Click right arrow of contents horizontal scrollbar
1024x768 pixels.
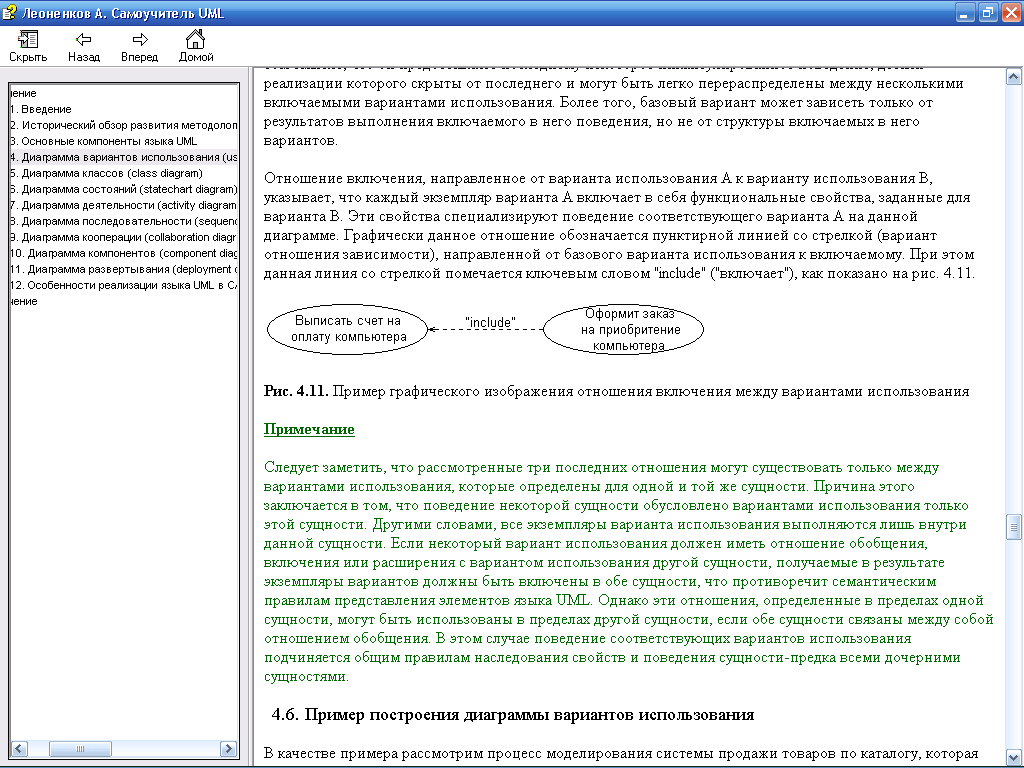(229, 748)
